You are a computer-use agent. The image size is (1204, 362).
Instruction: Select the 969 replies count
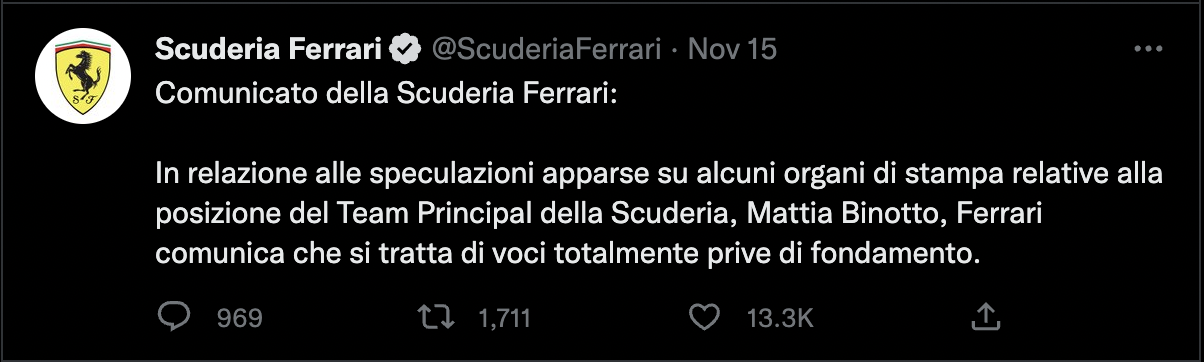click(240, 318)
